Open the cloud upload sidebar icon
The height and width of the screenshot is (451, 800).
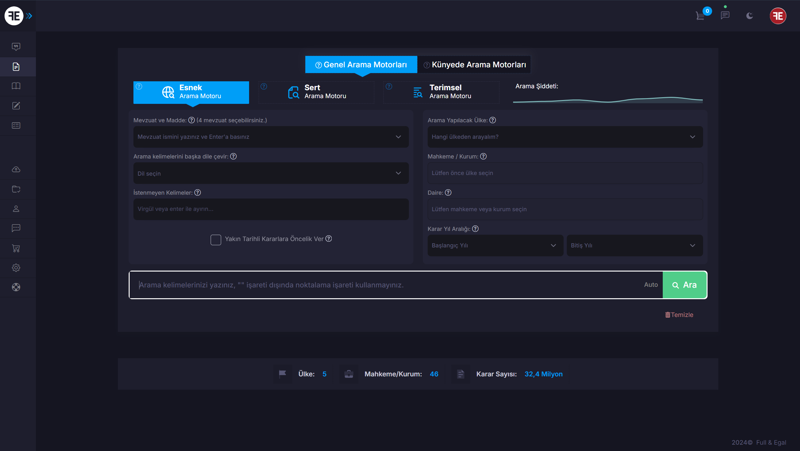click(16, 170)
